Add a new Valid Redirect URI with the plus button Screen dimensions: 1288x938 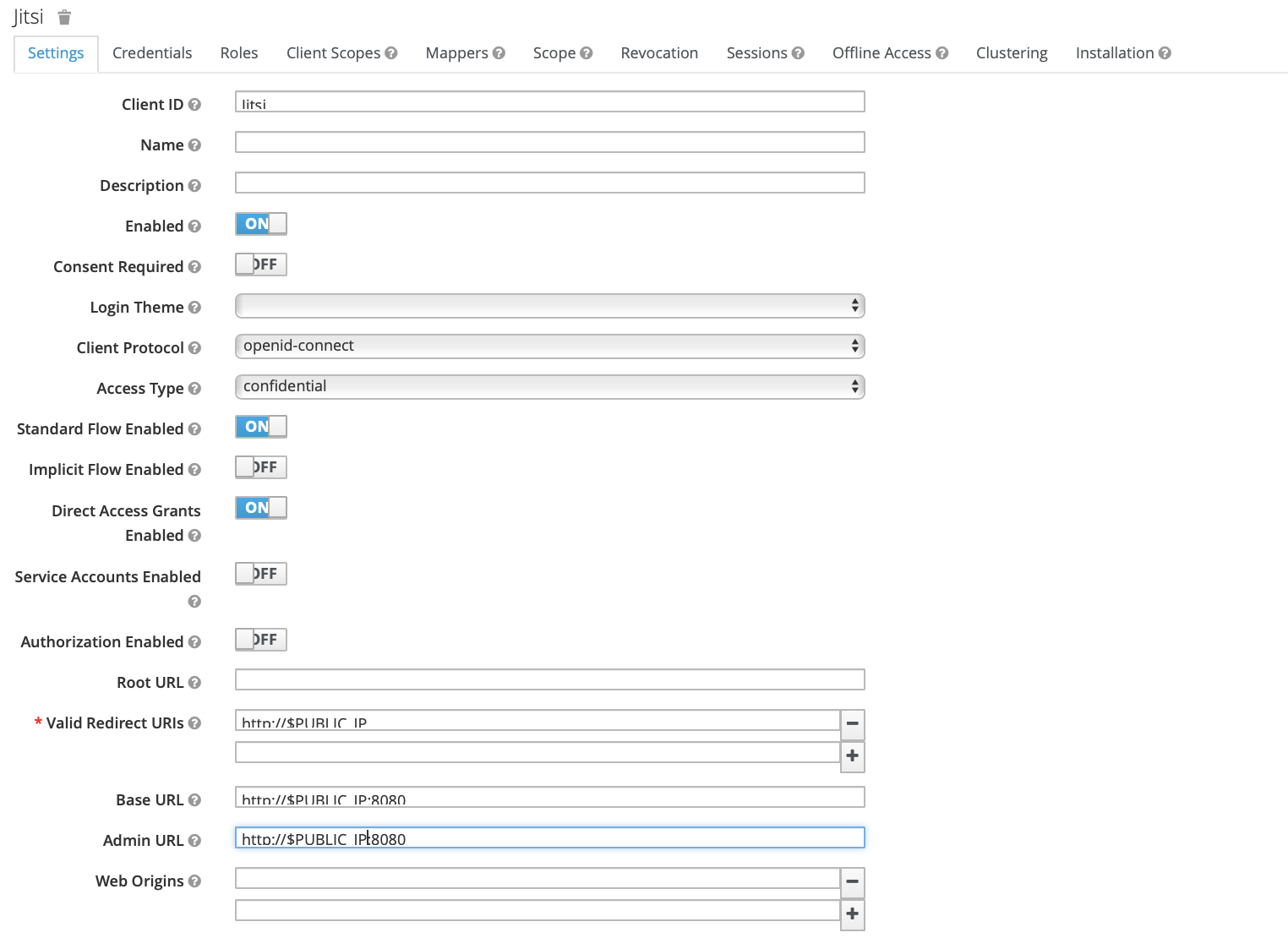852,756
